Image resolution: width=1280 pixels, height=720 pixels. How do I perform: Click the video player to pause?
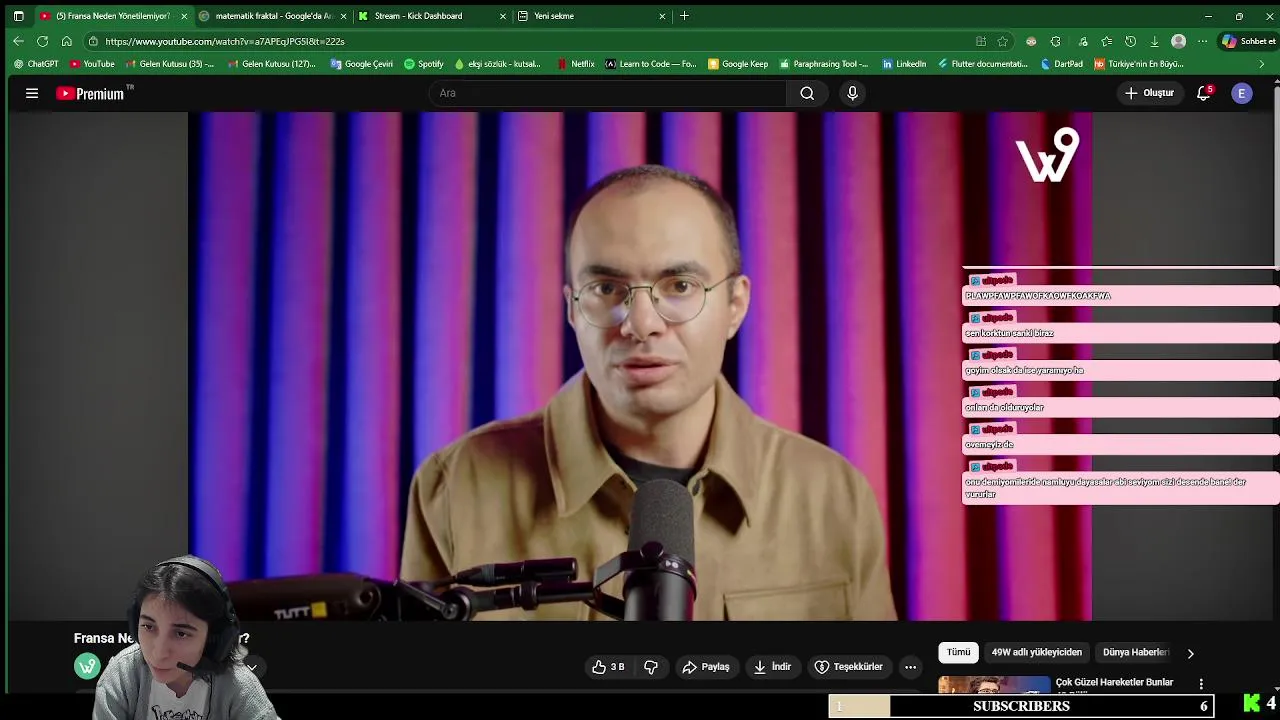click(x=640, y=366)
